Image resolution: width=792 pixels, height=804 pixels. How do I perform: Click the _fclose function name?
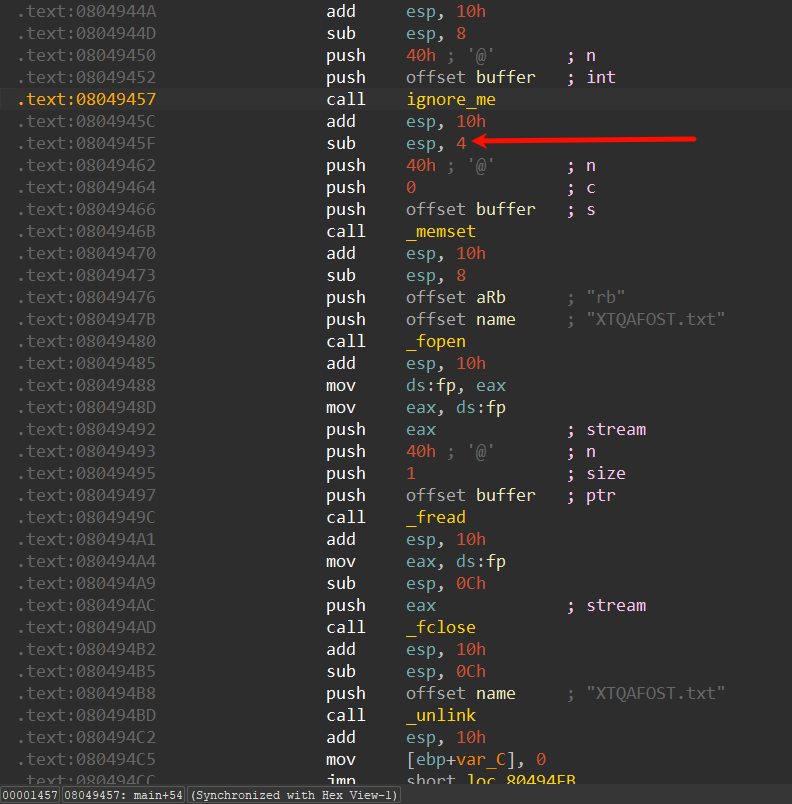tap(441, 627)
